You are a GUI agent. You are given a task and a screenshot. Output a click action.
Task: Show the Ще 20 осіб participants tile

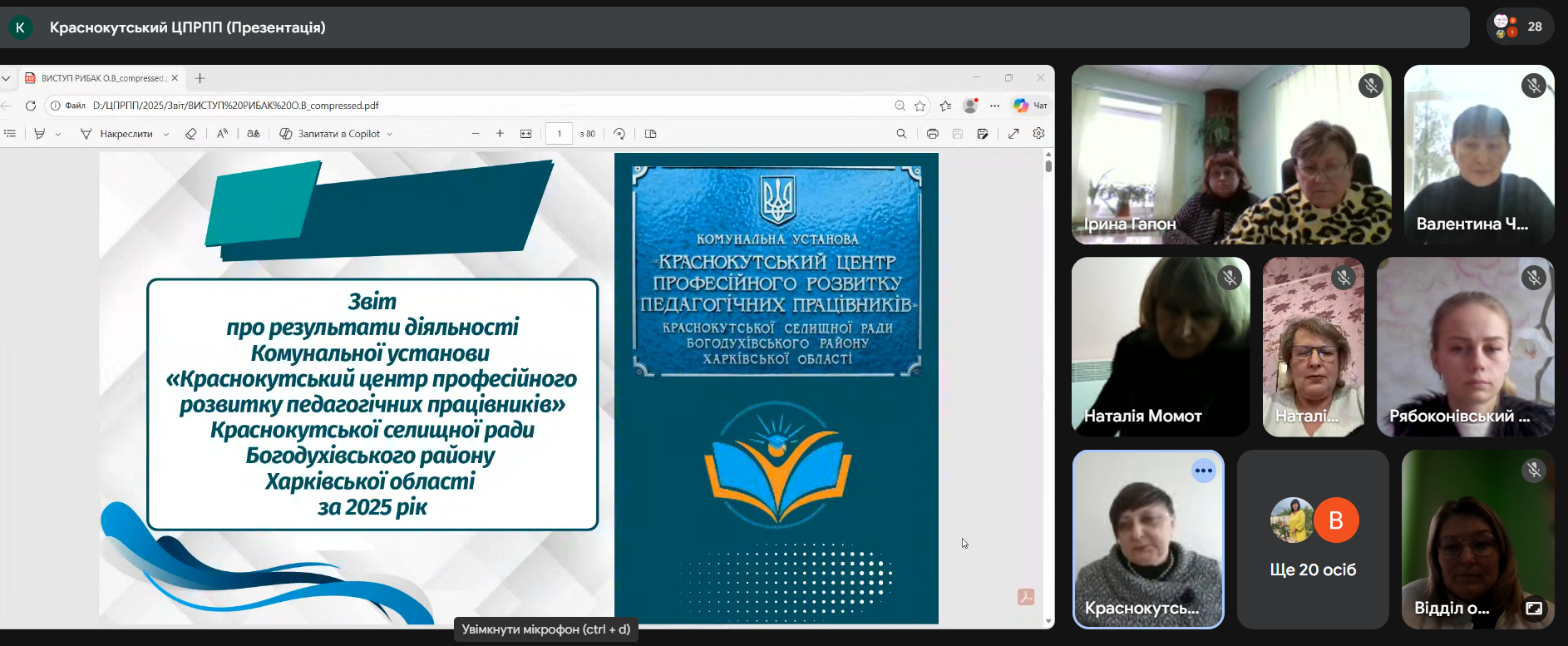coord(1313,539)
